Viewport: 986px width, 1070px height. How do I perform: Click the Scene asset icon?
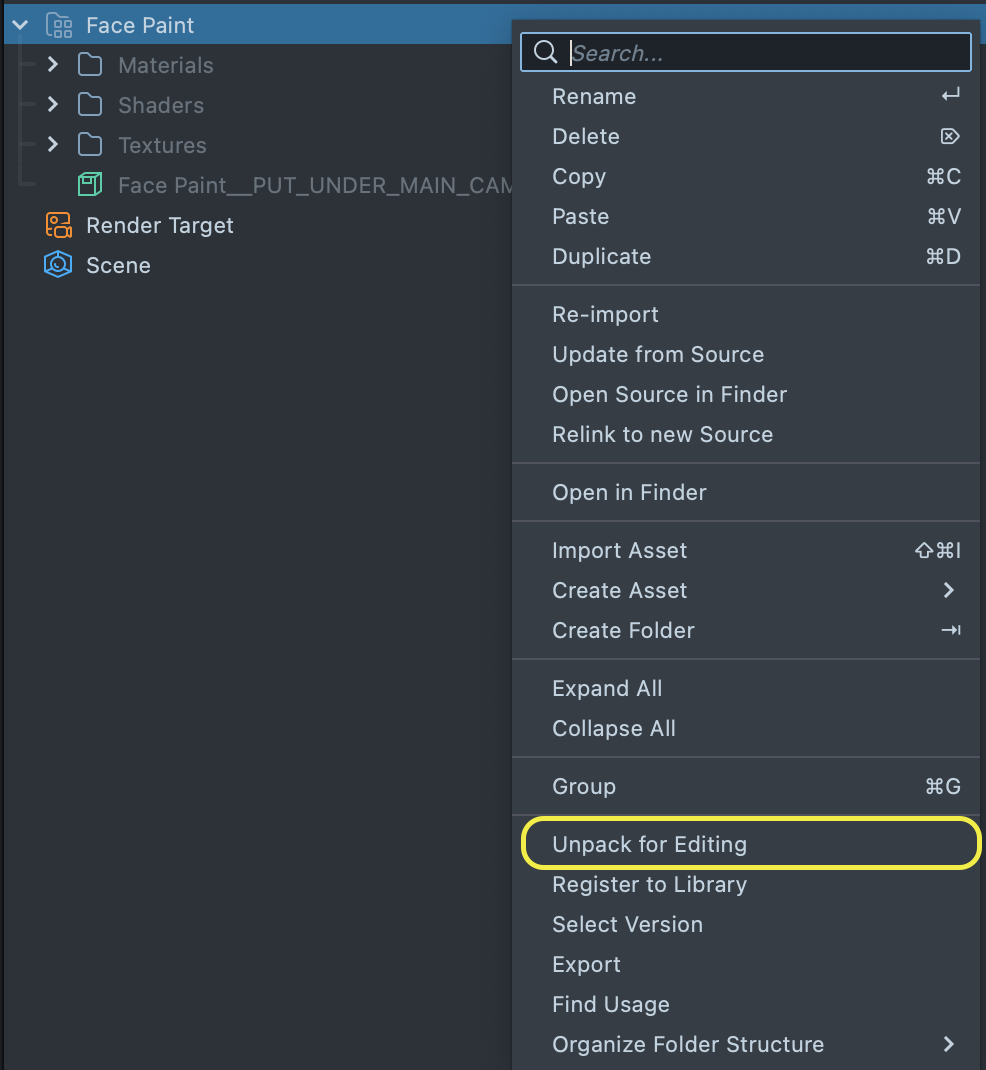tap(59, 265)
